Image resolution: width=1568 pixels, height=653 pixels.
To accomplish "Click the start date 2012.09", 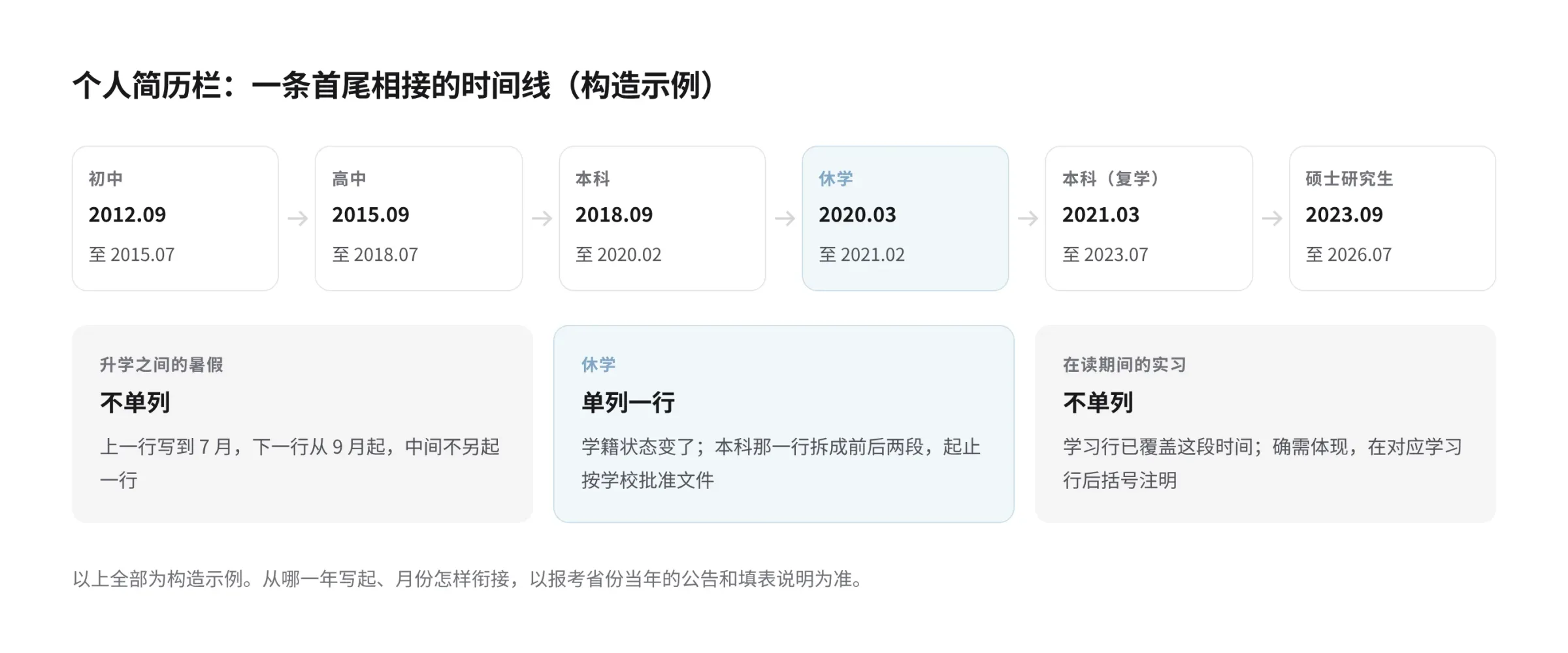I will [127, 214].
